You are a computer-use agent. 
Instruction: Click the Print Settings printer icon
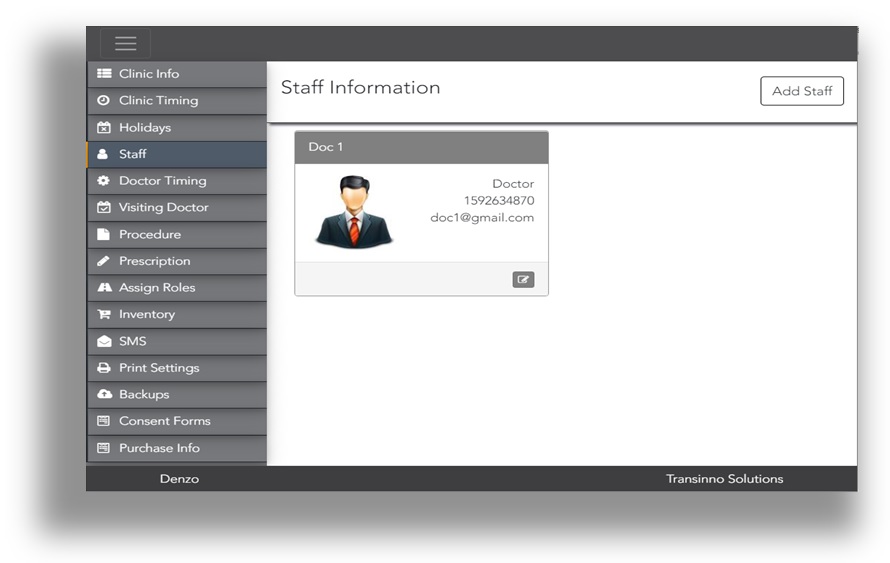pos(103,368)
